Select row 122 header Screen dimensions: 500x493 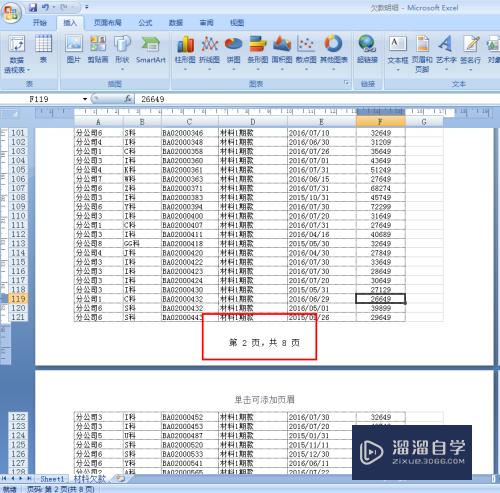18,417
